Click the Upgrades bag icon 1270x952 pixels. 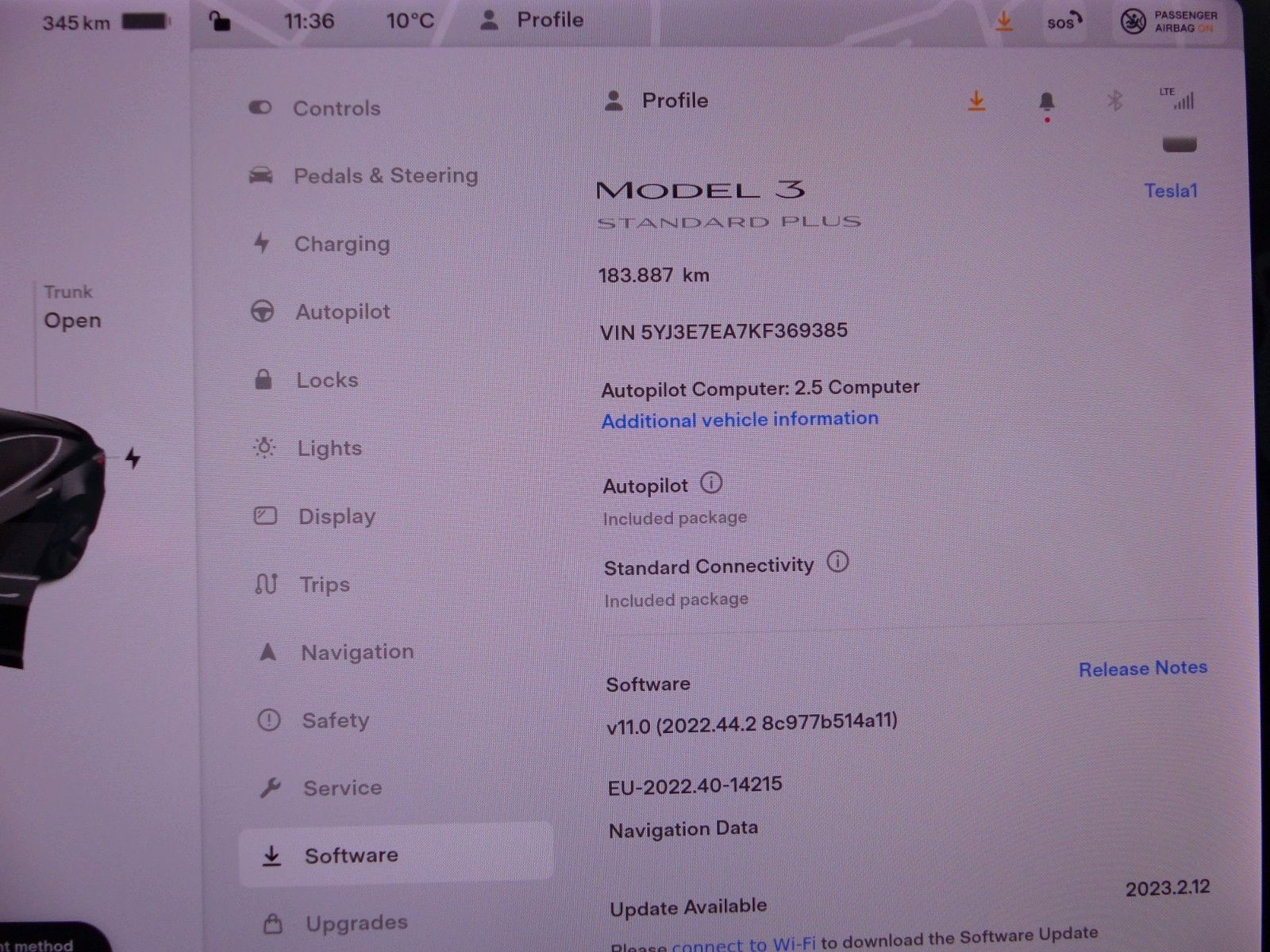coord(273,923)
